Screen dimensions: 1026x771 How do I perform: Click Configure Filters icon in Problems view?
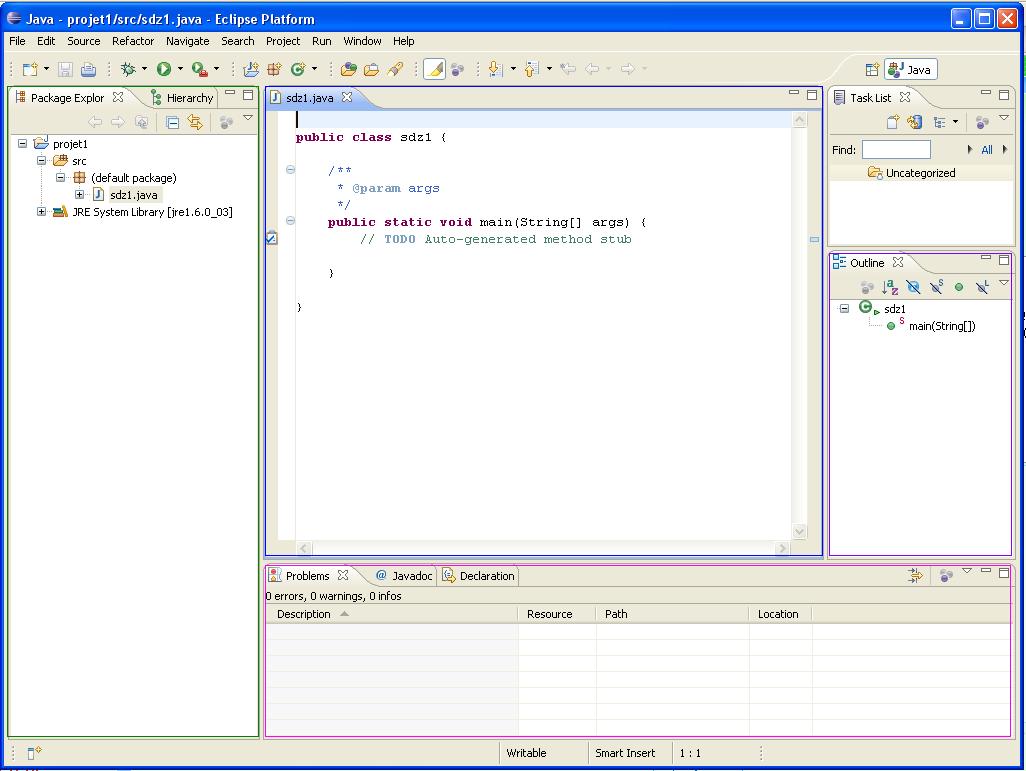[915, 576]
